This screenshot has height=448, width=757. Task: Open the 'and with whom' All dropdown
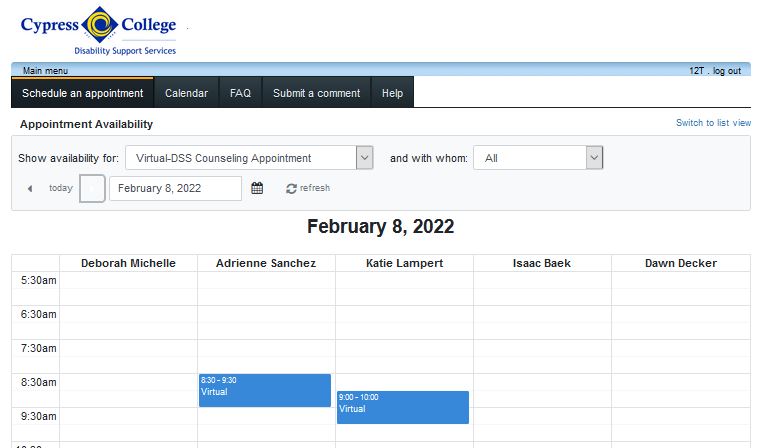coord(538,158)
